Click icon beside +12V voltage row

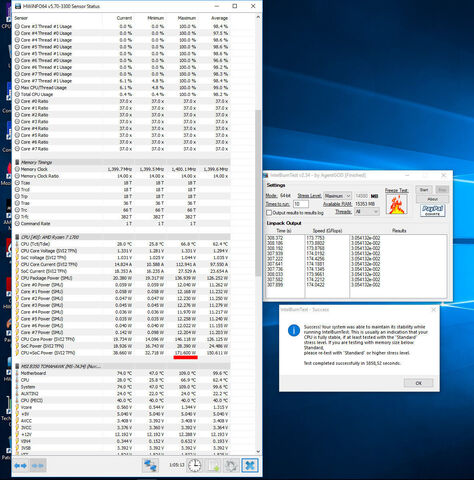17,434
